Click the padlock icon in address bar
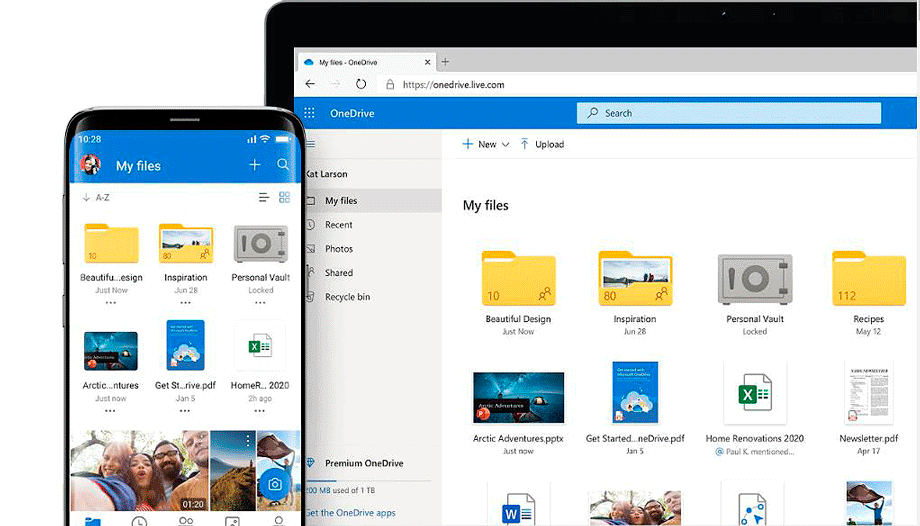 390,85
